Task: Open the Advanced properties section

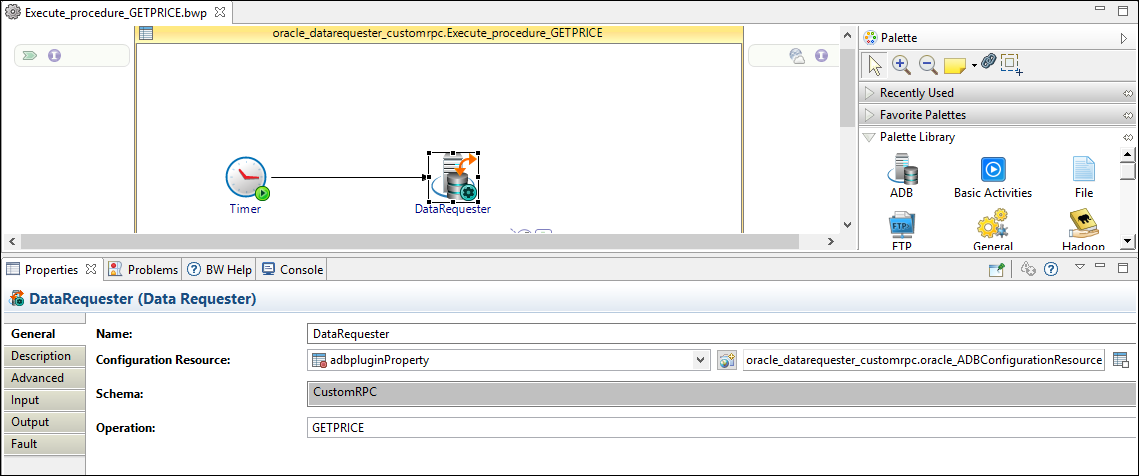Action: [x=44, y=378]
